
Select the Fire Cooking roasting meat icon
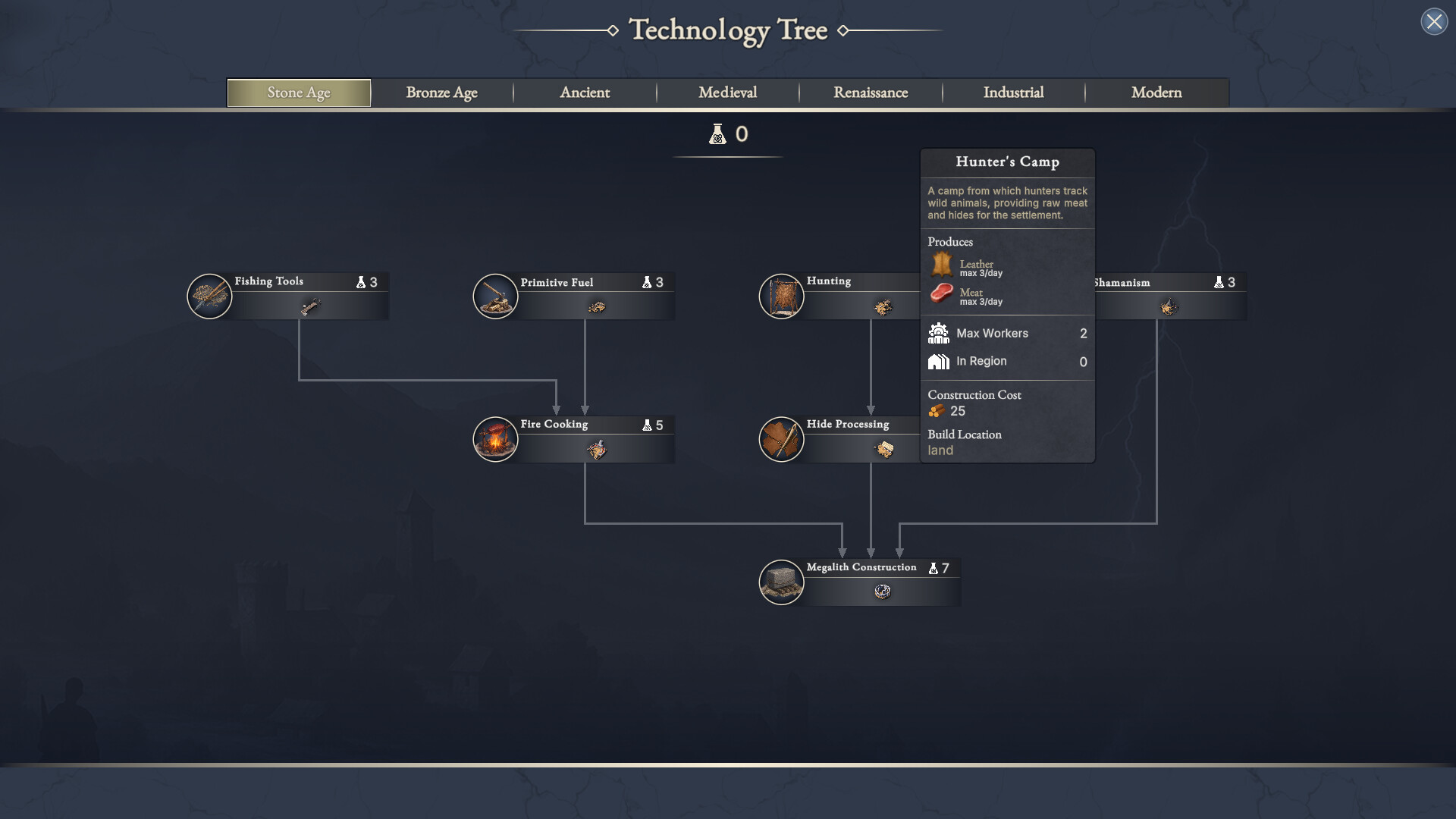(495, 438)
